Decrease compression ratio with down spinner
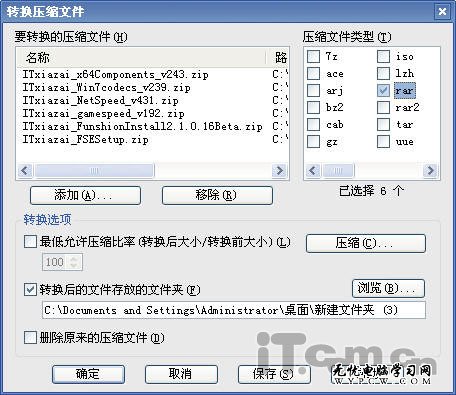 75,266
